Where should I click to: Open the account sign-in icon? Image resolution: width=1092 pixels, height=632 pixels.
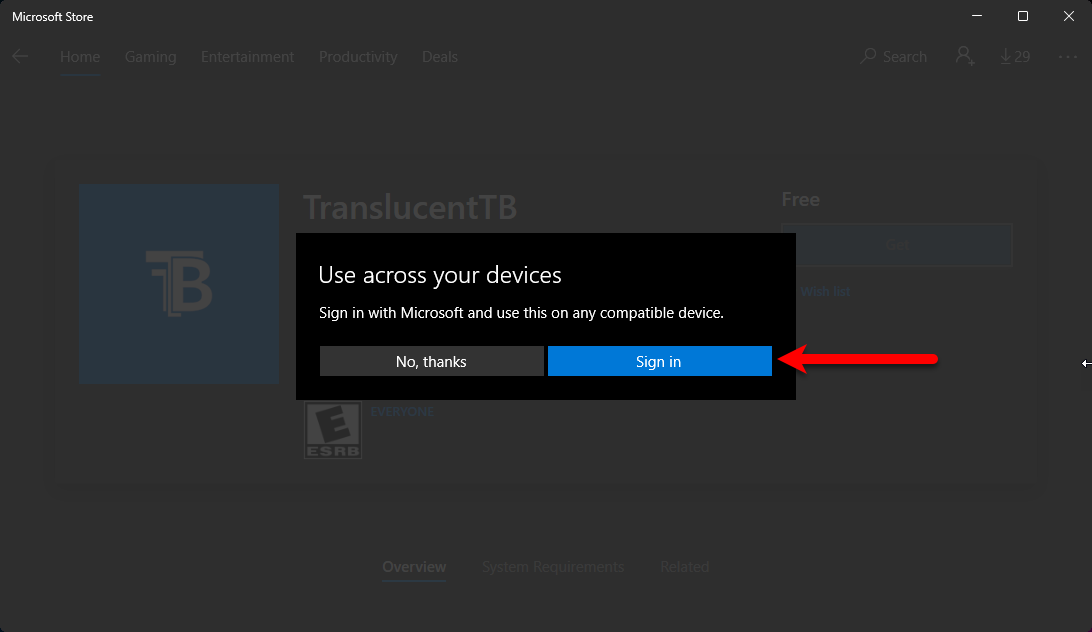coord(965,56)
